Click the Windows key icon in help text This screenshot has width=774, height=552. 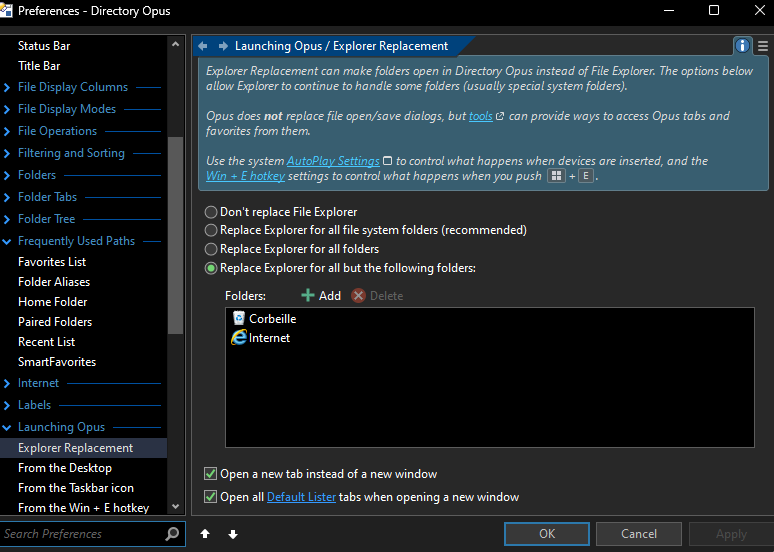tap(556, 176)
